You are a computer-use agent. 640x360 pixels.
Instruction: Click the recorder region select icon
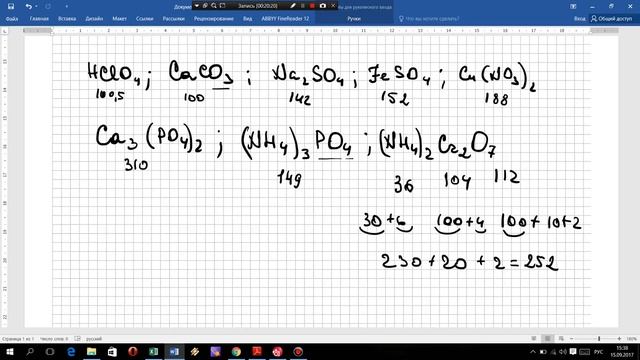pyautogui.click(x=222, y=6)
